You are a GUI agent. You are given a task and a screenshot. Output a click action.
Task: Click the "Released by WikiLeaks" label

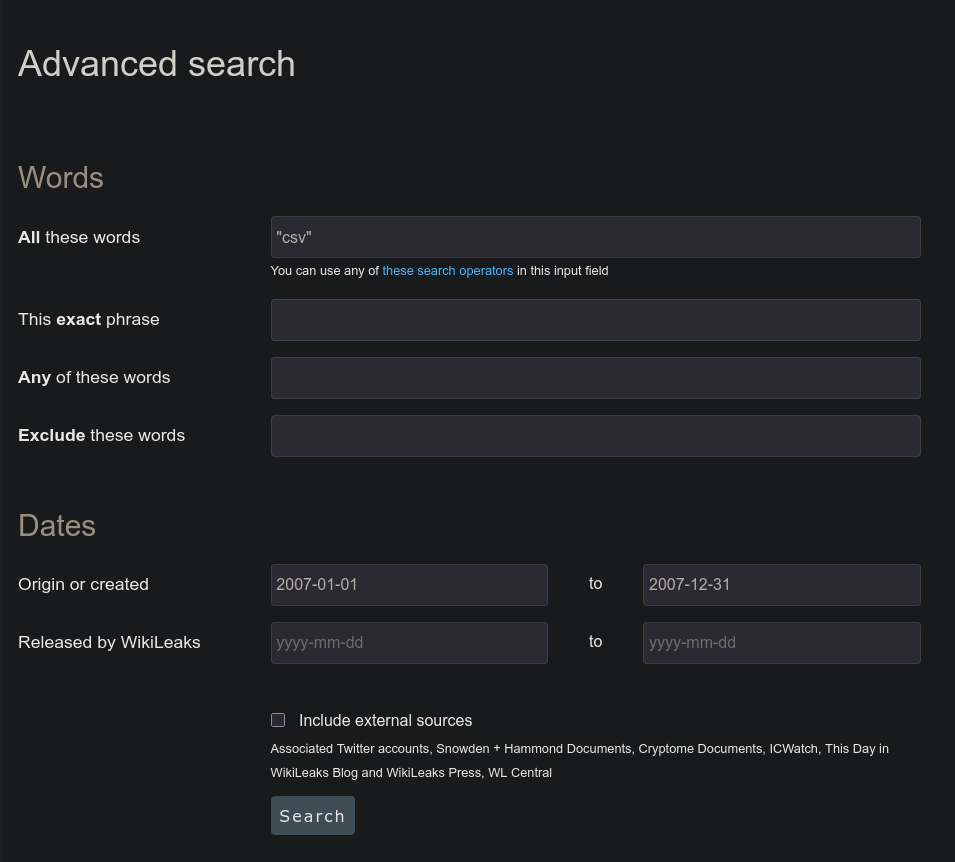click(x=109, y=643)
